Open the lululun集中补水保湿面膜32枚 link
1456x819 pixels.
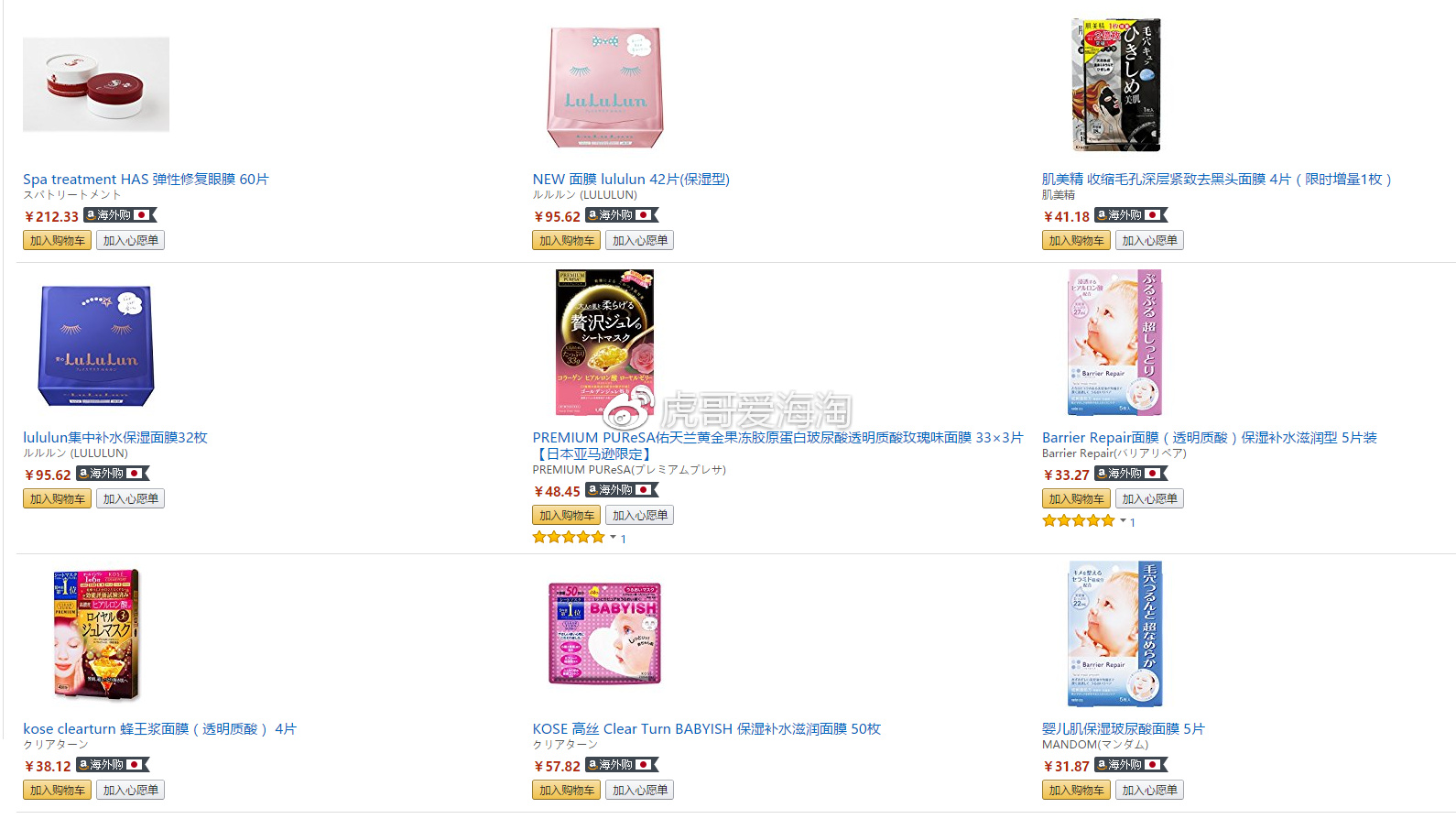(x=115, y=438)
